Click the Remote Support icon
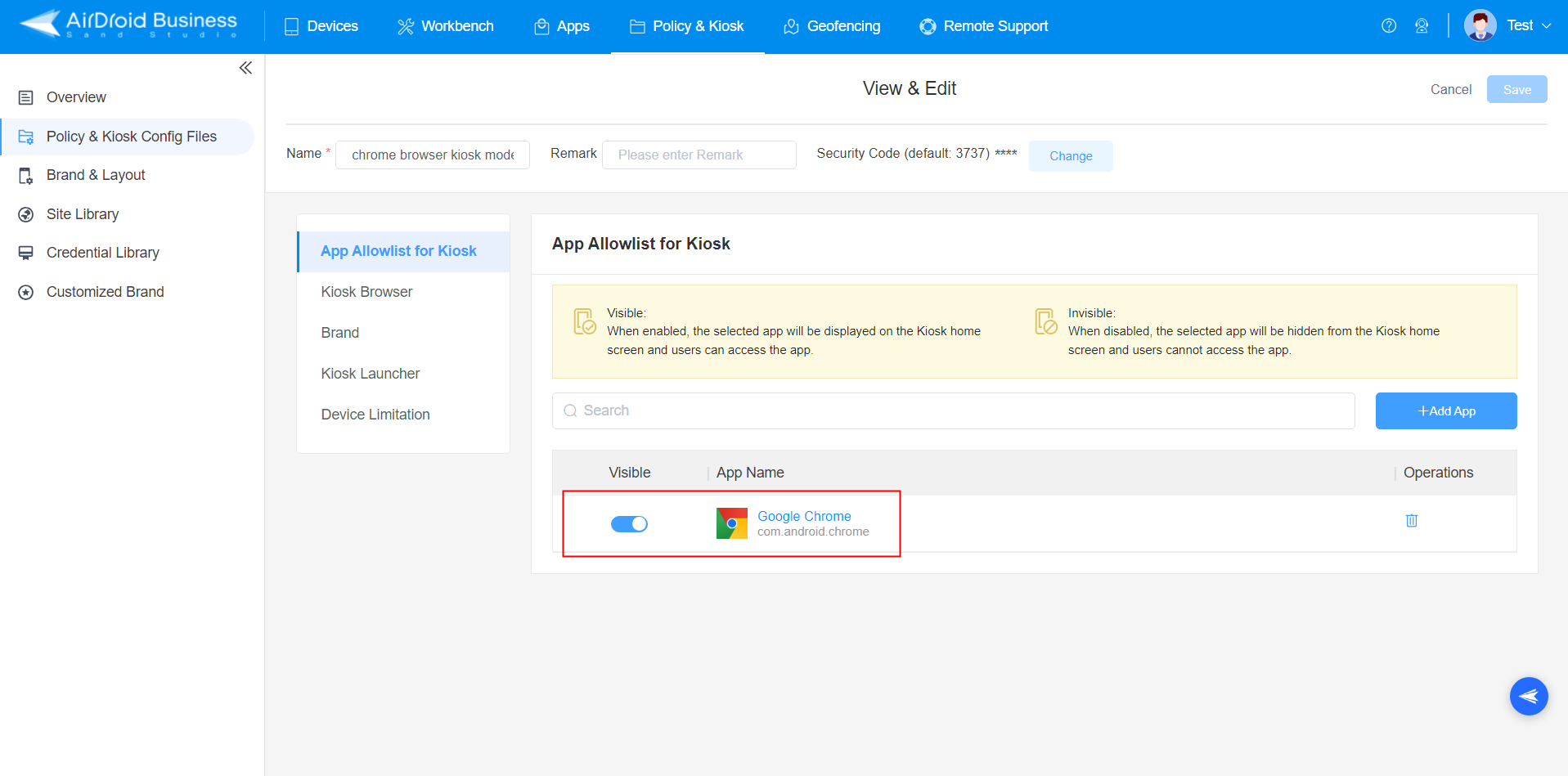This screenshot has width=1568, height=776. [x=927, y=25]
